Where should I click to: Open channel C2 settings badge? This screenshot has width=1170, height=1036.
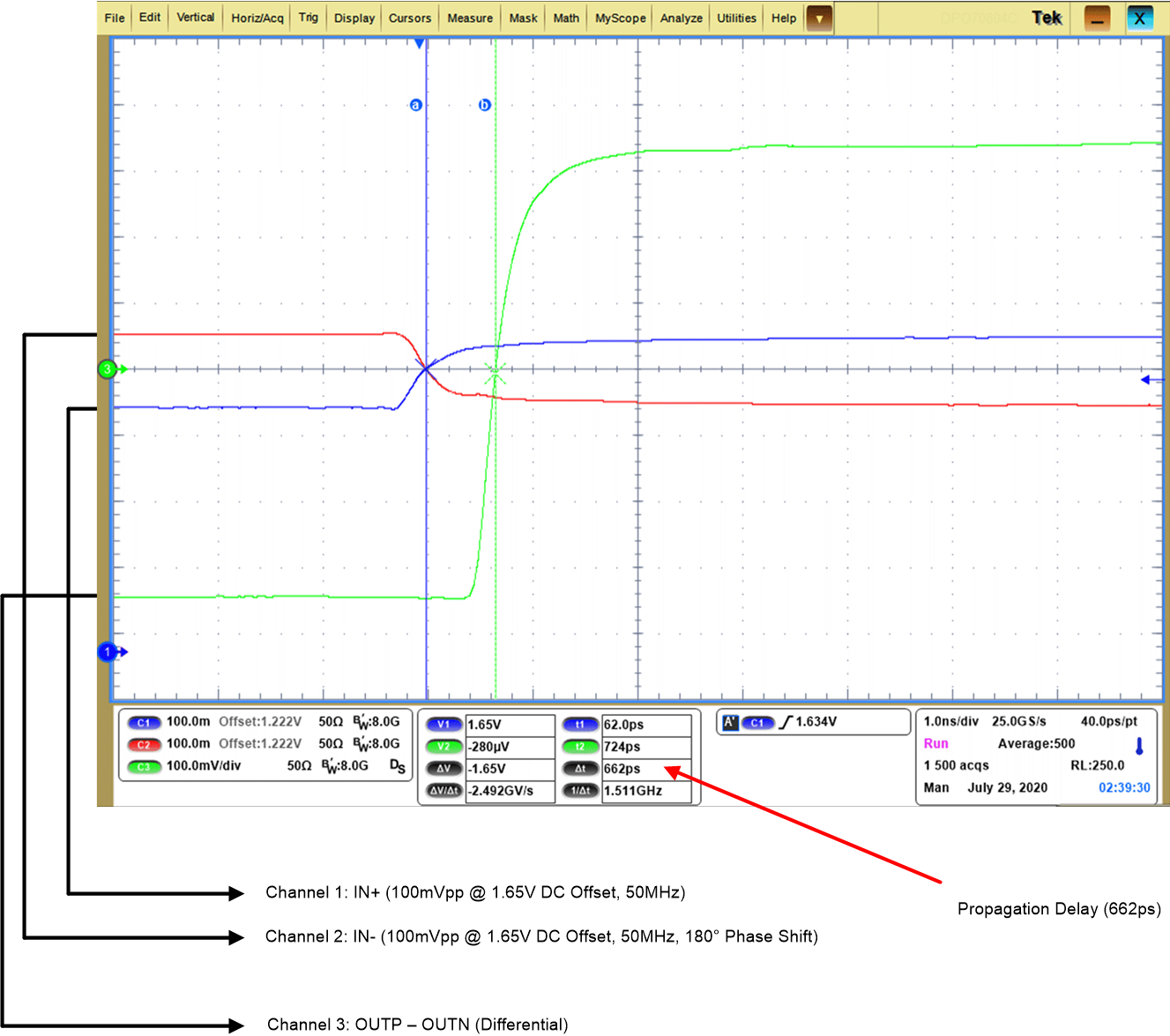[144, 743]
